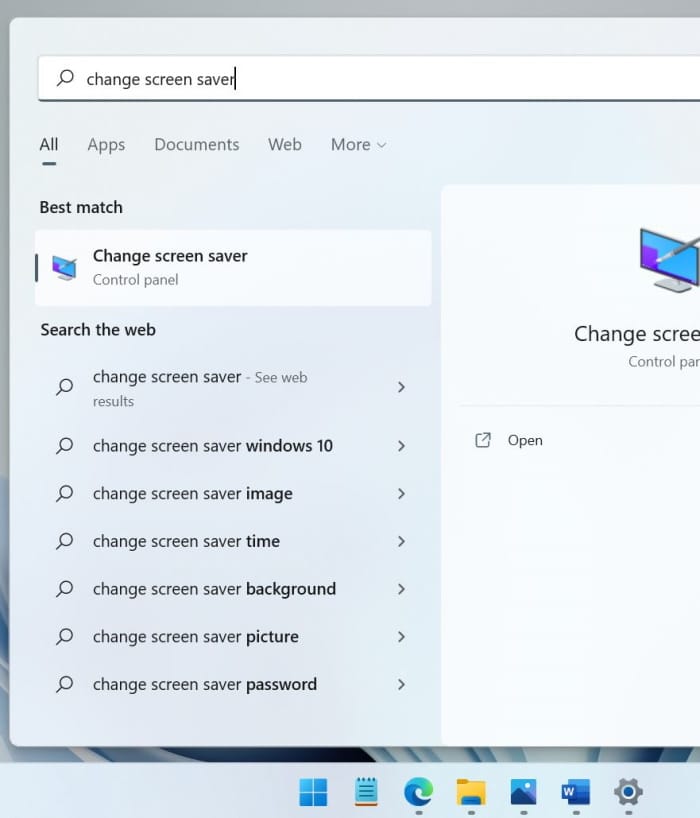This screenshot has width=700, height=818.
Task: Click search icon beside 'See web results' row
Action: tap(65, 387)
